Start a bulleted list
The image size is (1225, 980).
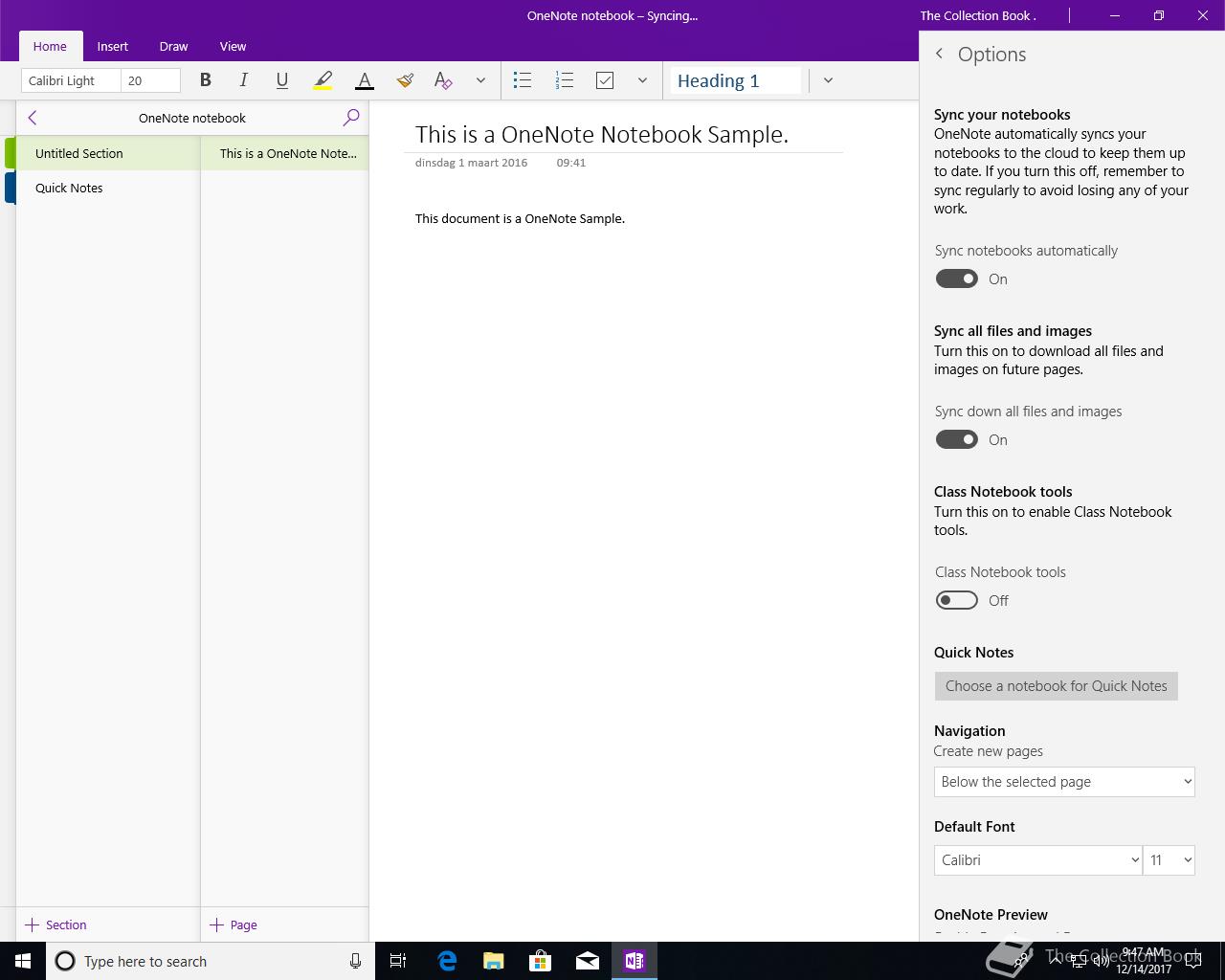(x=523, y=80)
